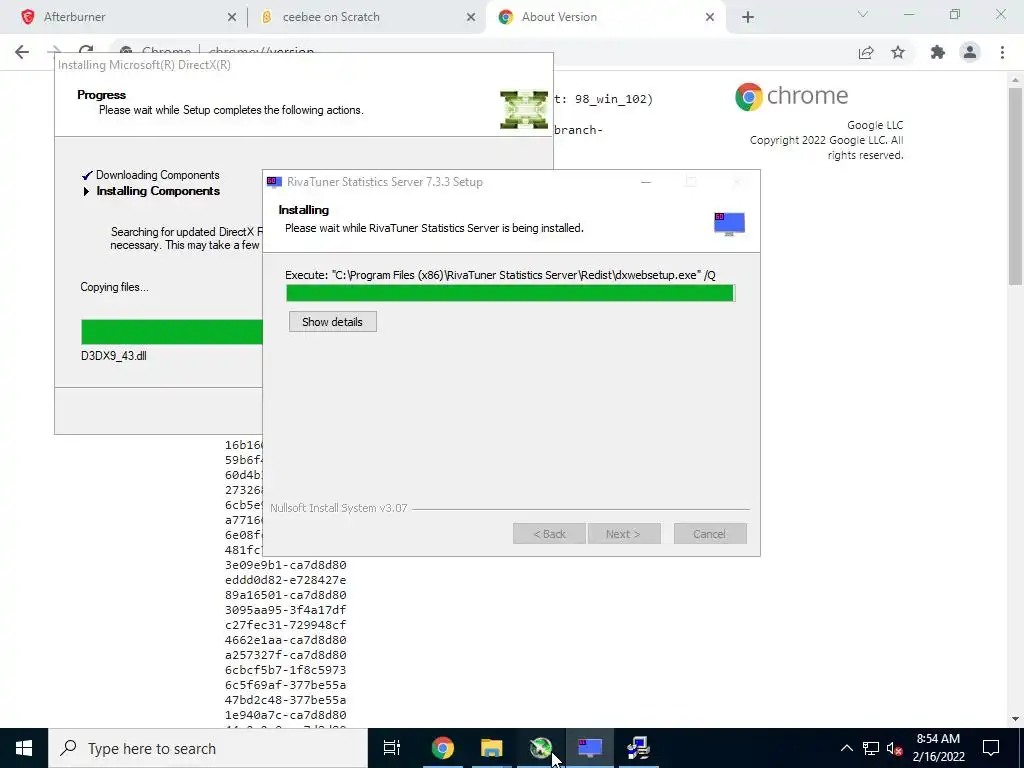Open the taskbar clock and date
1024x768 pixels.
938,748
